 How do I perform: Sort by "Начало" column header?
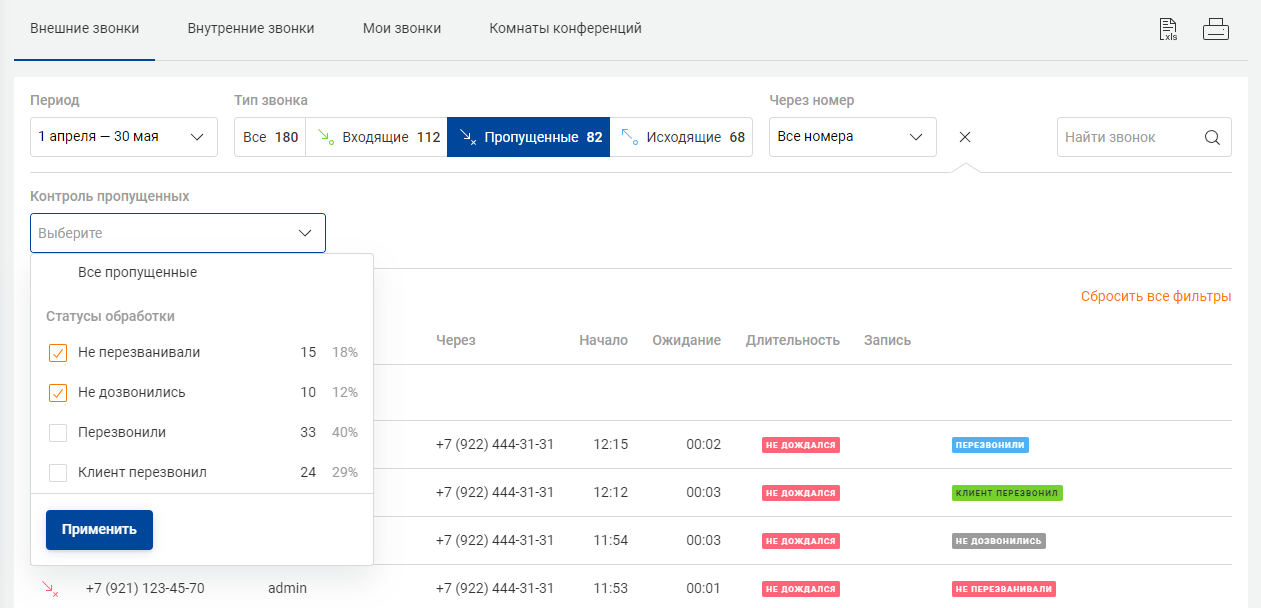[x=603, y=340]
